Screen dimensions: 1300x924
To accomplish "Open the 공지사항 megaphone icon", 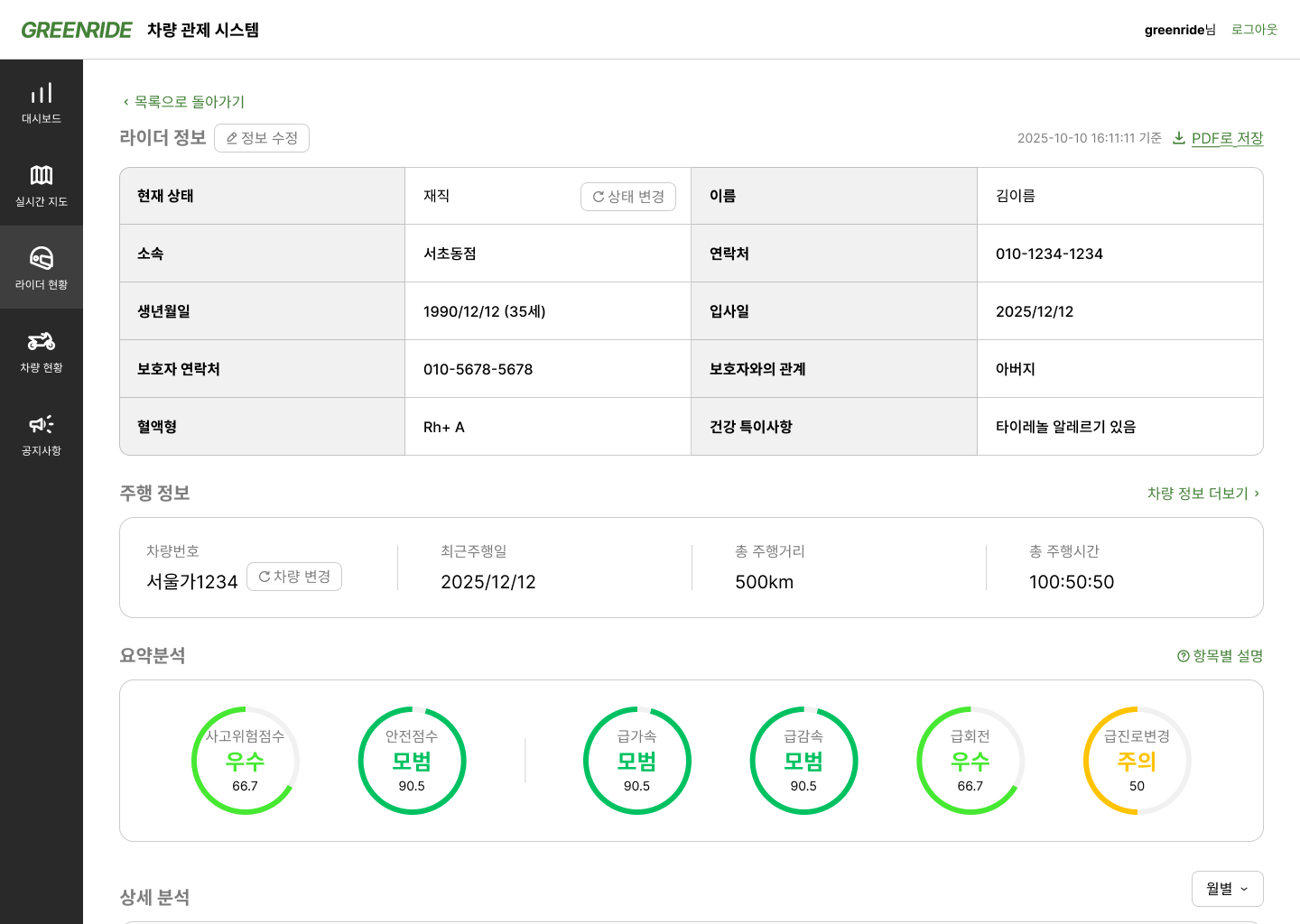I will pos(42,424).
